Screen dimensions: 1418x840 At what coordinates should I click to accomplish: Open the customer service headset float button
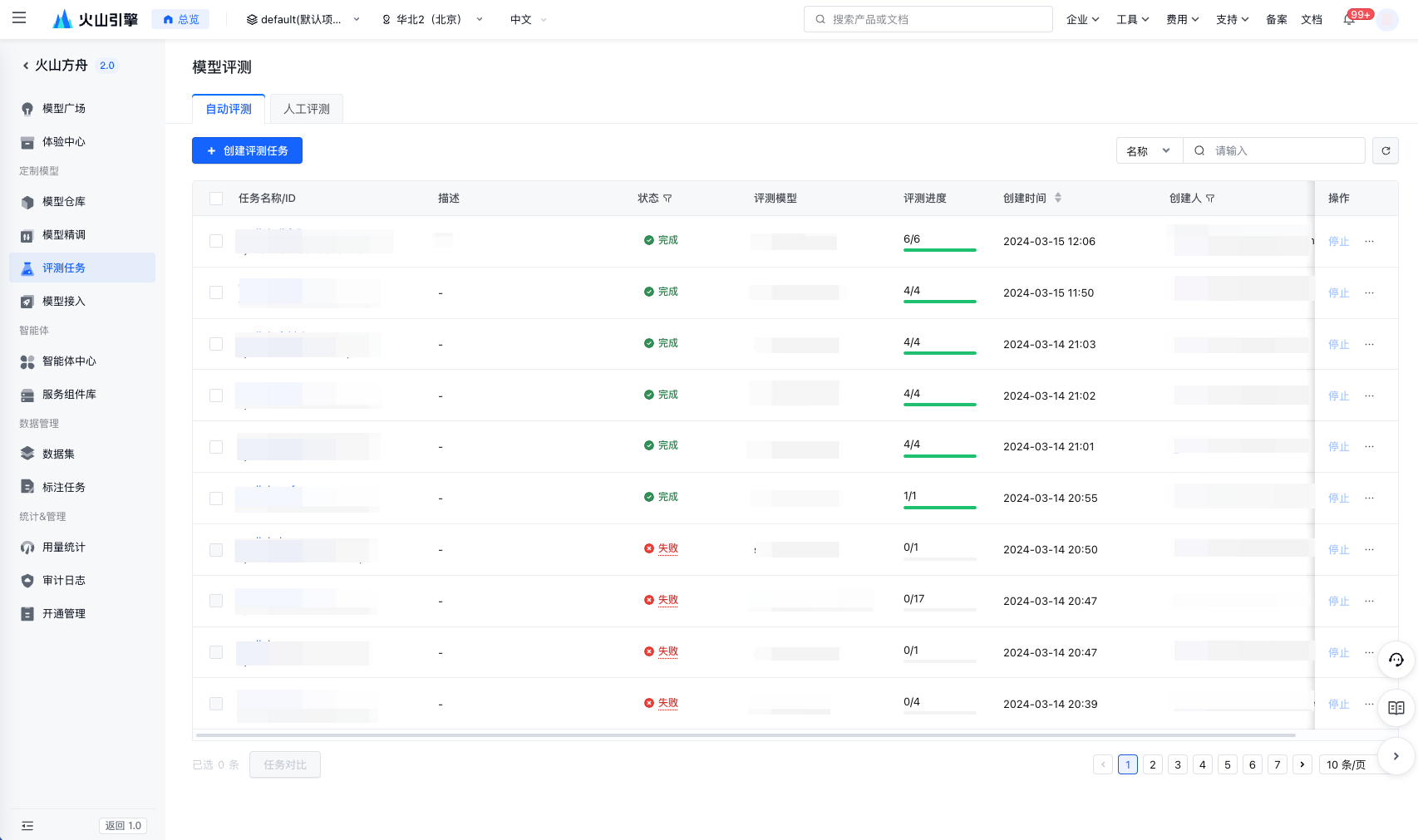[1396, 660]
